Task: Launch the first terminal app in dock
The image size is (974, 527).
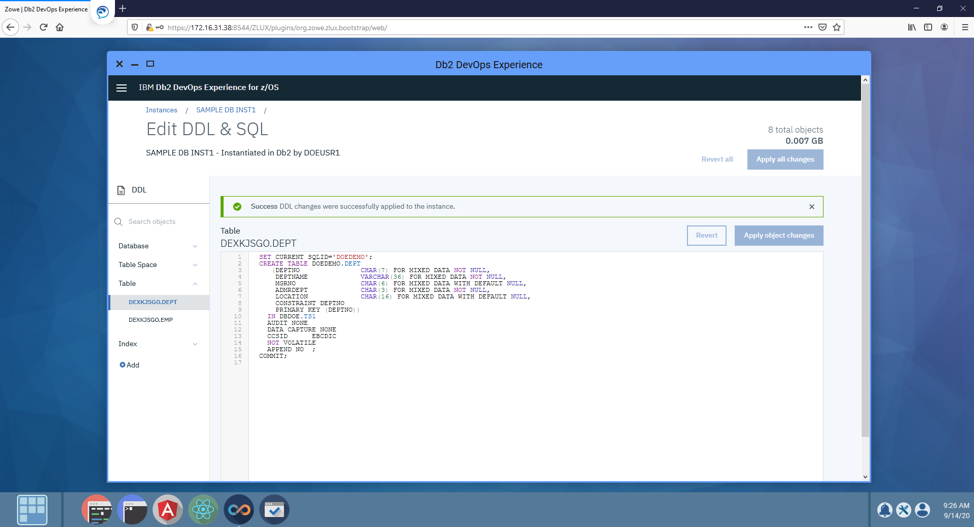Action: click(97, 510)
